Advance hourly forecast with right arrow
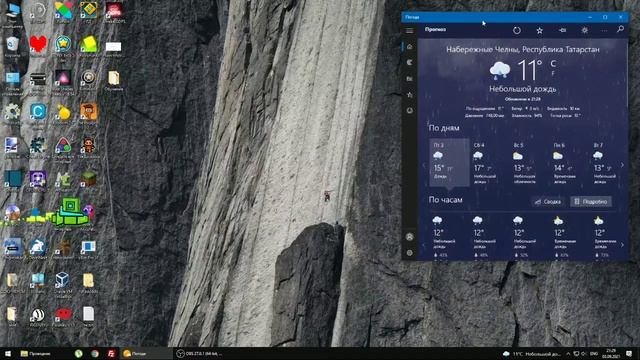This screenshot has height=360, width=640. 622,245
